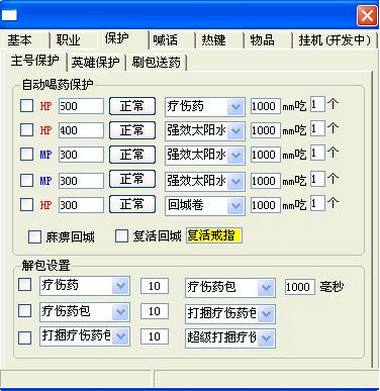The width and height of the screenshot is (380, 391).
Task: Click the 毫秒 unit label
Action: (x=331, y=287)
